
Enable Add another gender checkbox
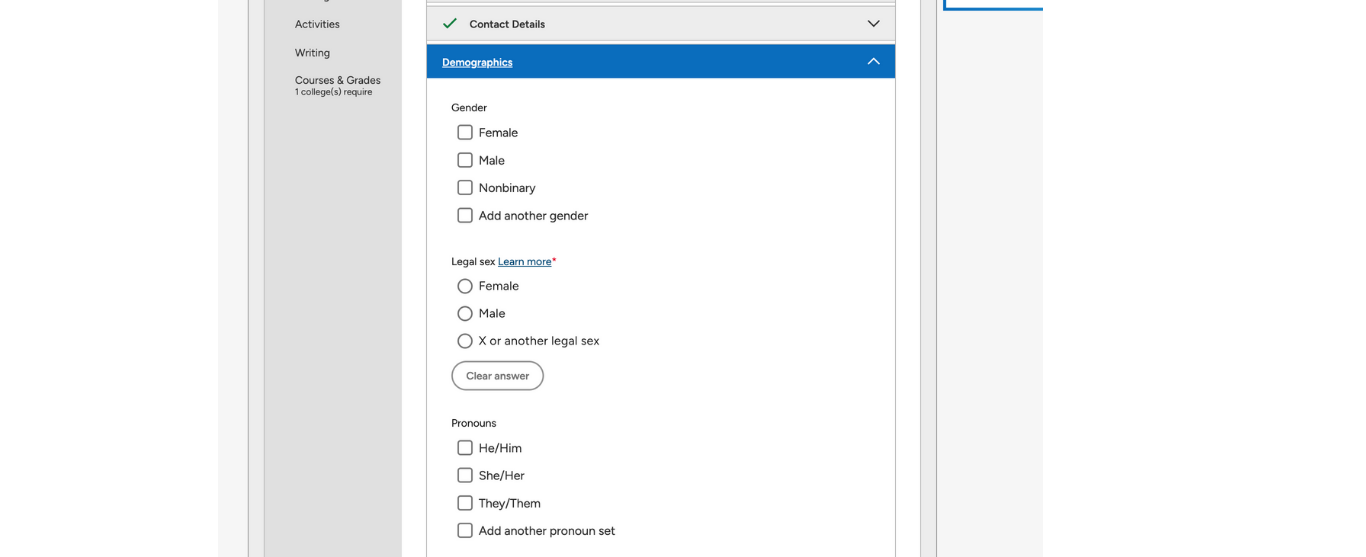point(465,215)
